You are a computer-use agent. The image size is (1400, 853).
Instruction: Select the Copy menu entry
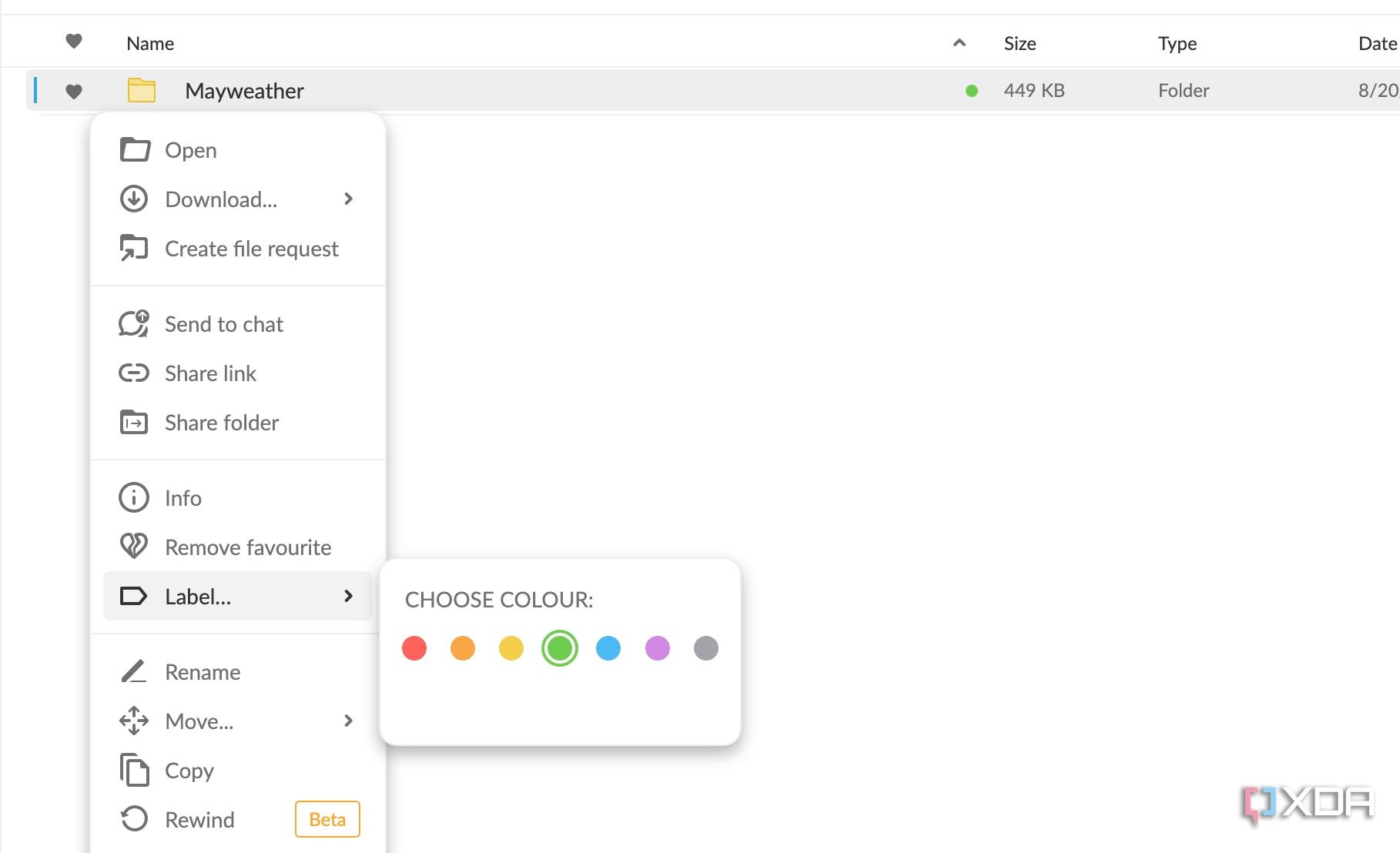[x=238, y=770]
